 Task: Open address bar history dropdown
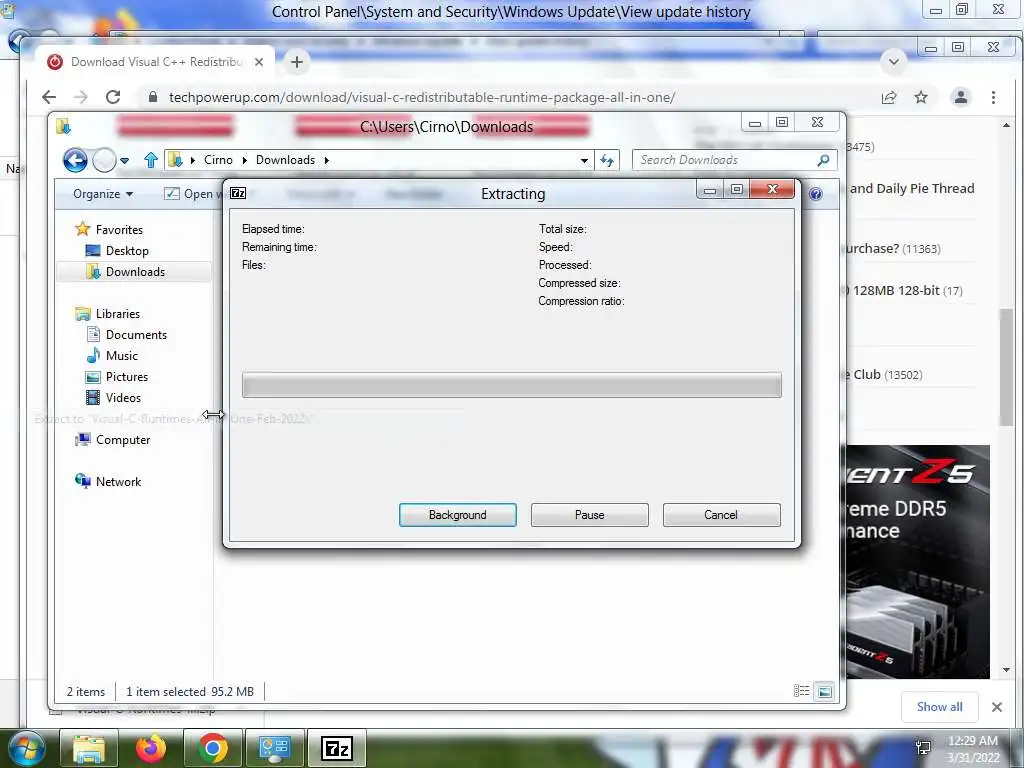[584, 160]
